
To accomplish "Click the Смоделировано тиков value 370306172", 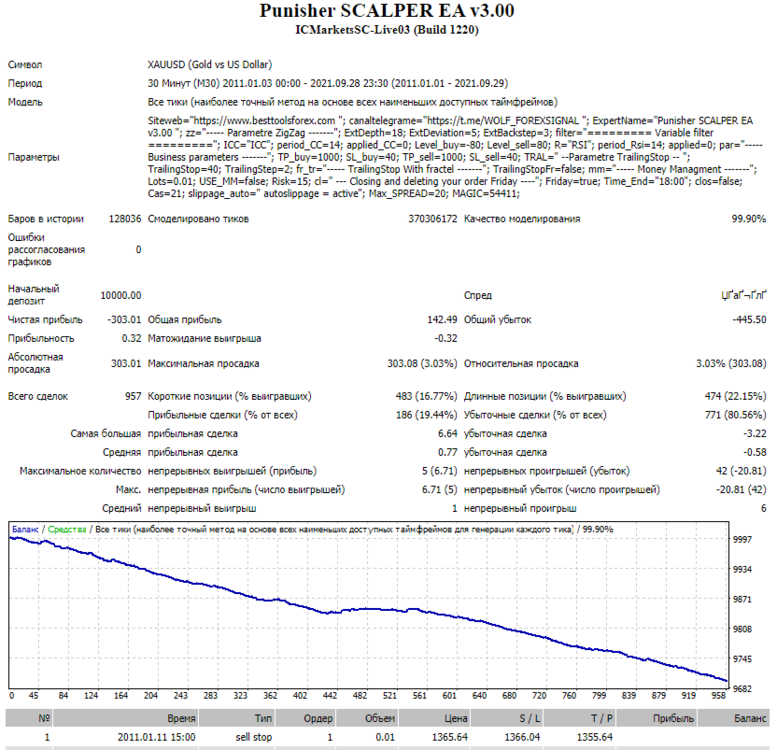I will click(433, 218).
